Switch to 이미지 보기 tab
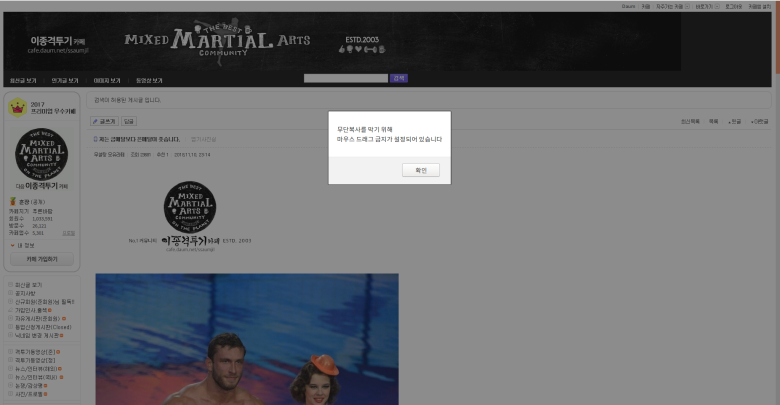This screenshot has height=405, width=780. 107,80
